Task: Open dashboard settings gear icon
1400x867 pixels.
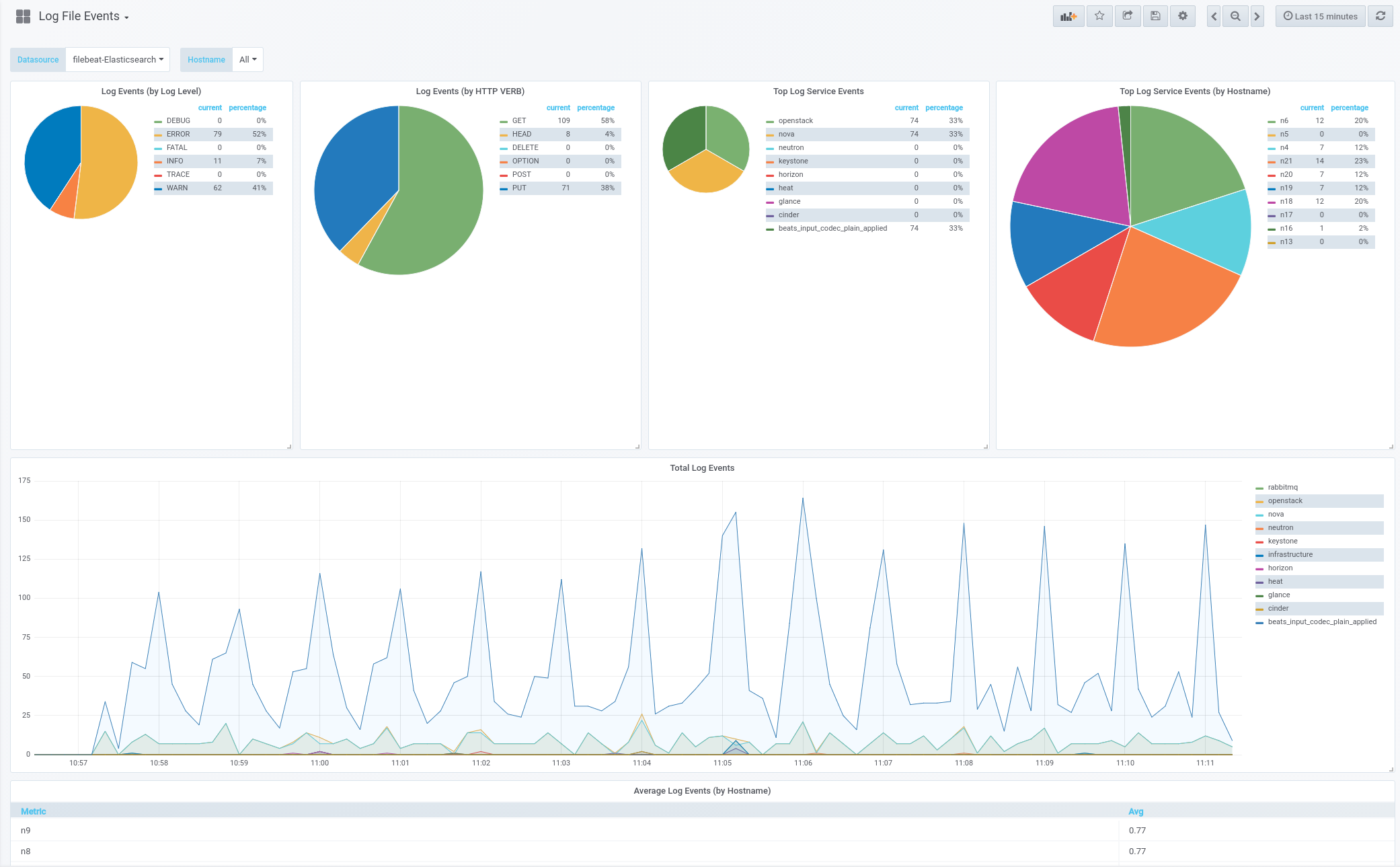Action: point(1183,16)
